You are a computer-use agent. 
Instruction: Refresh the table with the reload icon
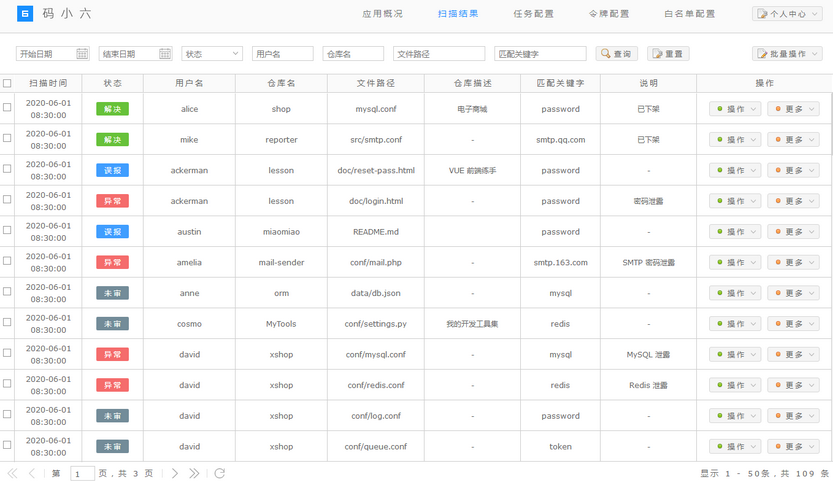pos(219,473)
